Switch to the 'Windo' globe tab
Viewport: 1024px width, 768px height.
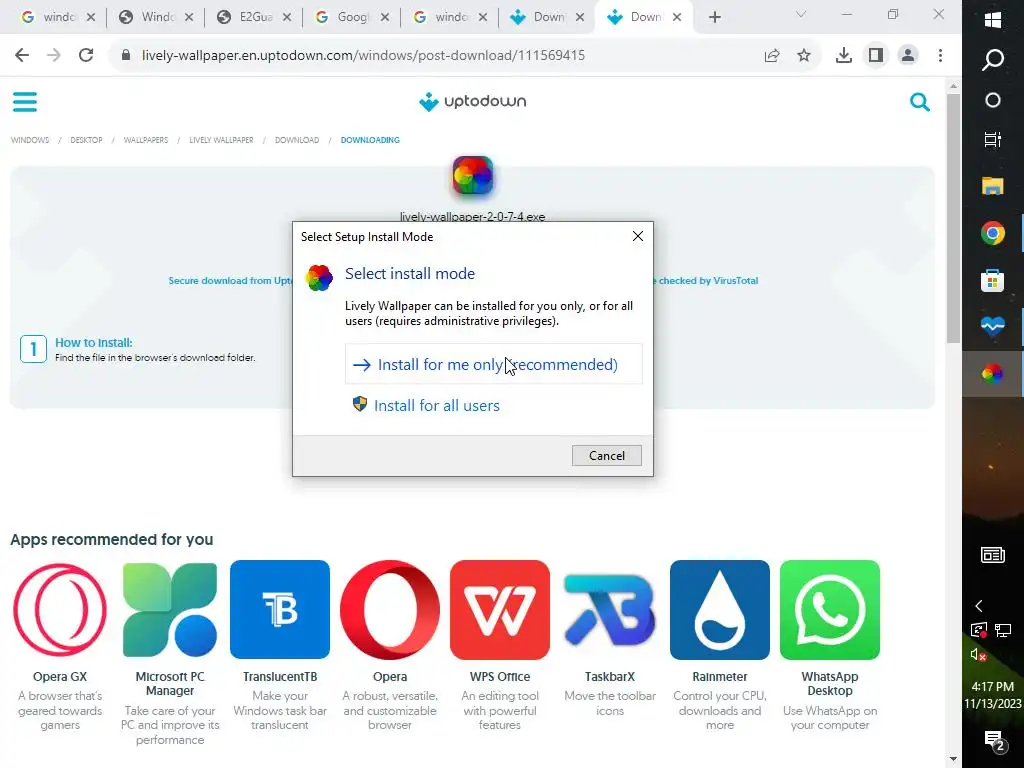click(x=155, y=17)
